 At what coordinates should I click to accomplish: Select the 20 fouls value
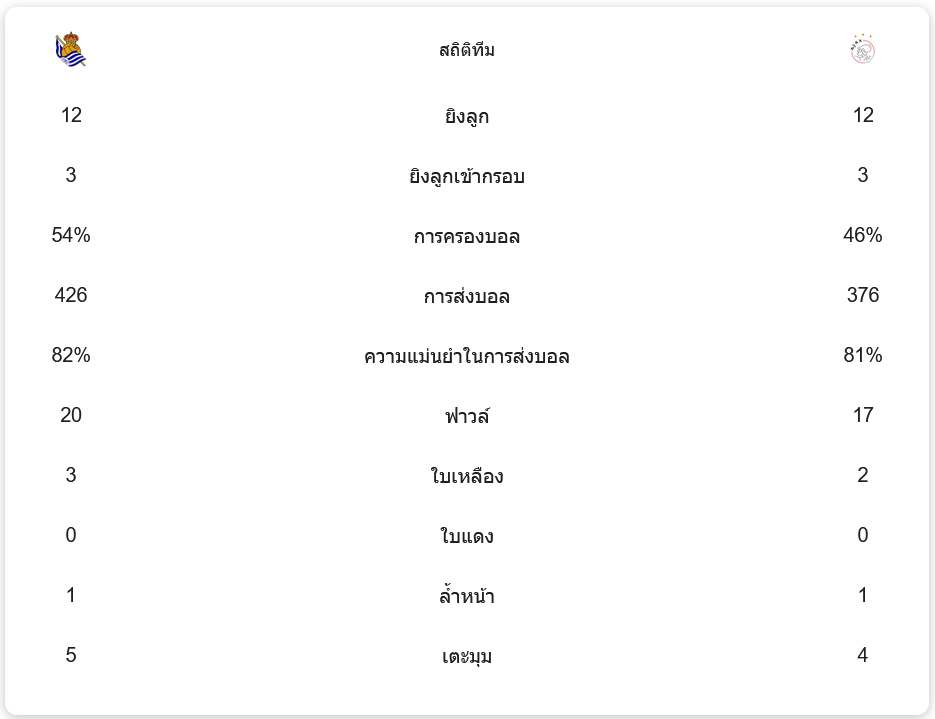[x=71, y=415]
